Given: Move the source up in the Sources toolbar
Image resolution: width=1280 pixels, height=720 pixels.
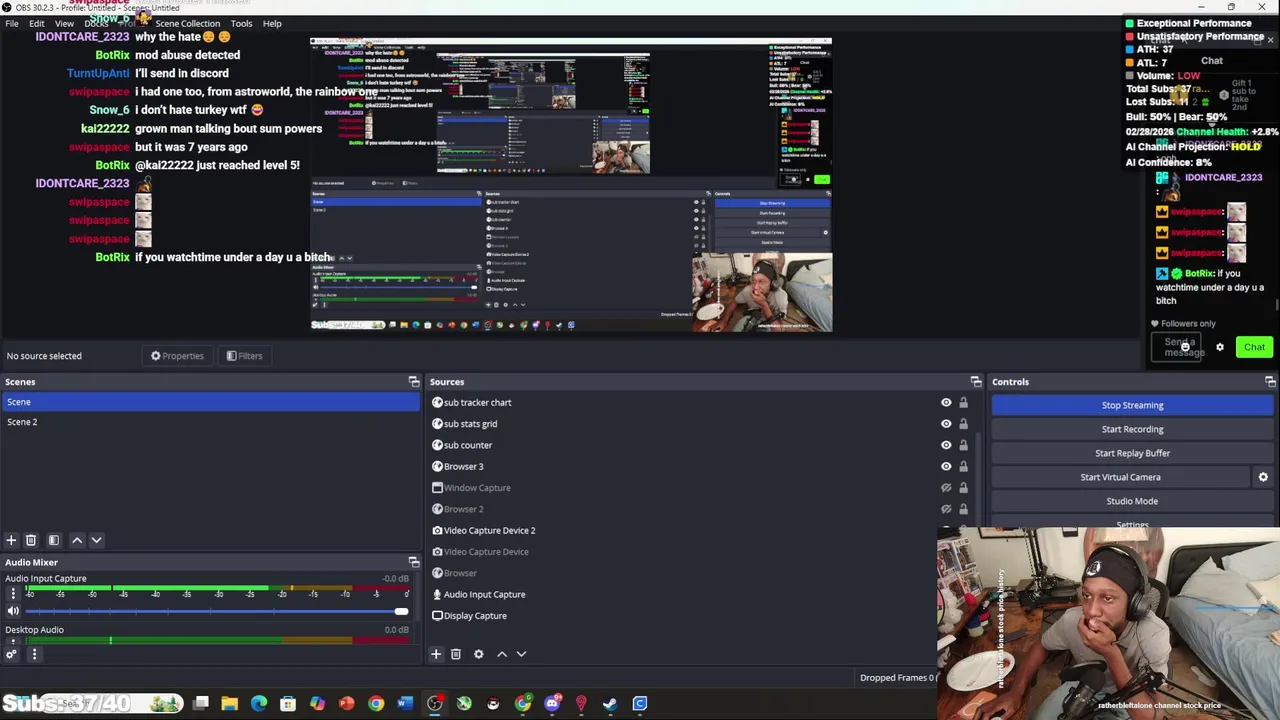Looking at the screenshot, I should point(502,654).
